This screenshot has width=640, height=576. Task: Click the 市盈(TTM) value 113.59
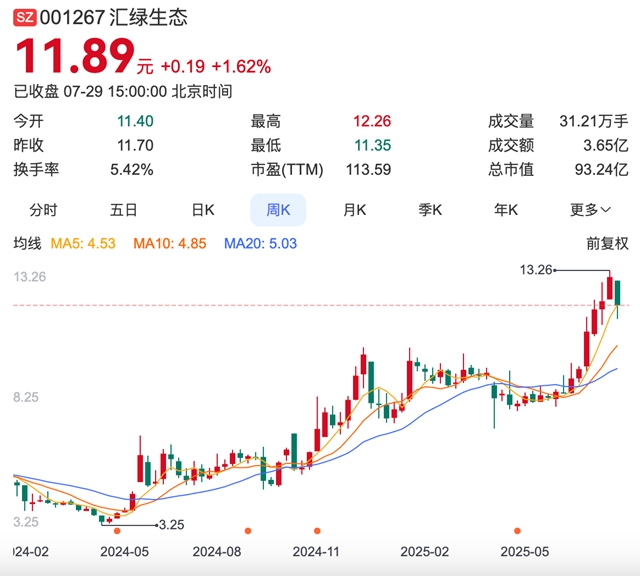click(x=369, y=169)
